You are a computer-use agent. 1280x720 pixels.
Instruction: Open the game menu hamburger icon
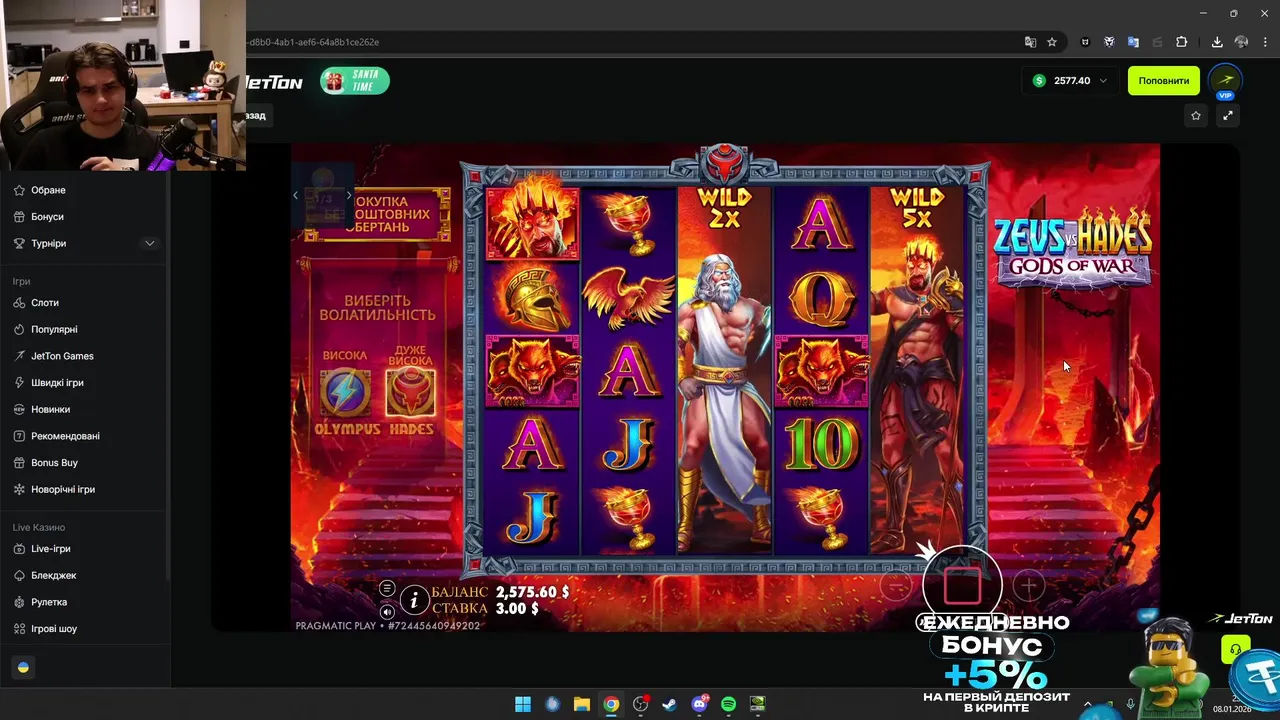pyautogui.click(x=387, y=588)
